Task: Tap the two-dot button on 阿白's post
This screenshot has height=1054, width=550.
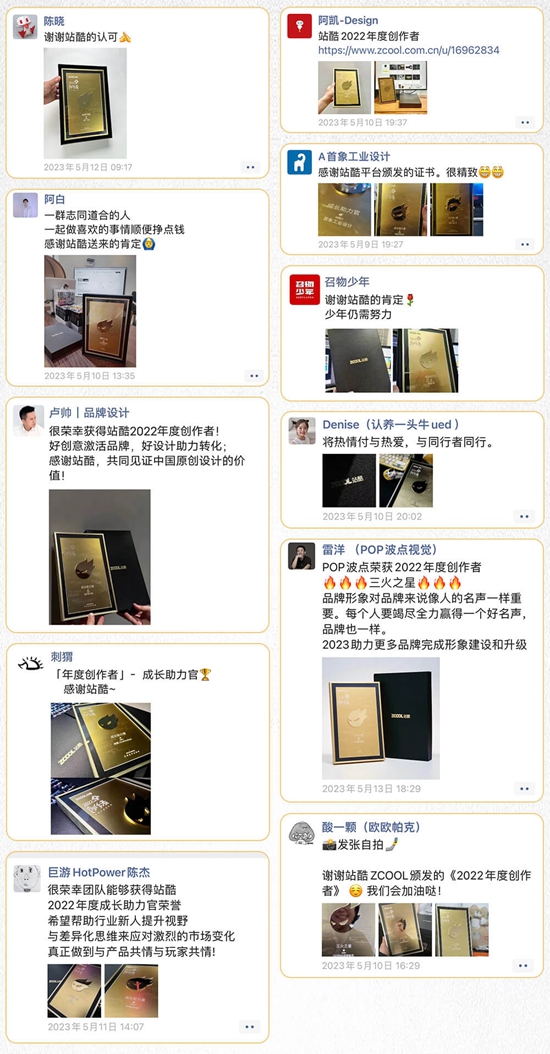Action: 254,376
